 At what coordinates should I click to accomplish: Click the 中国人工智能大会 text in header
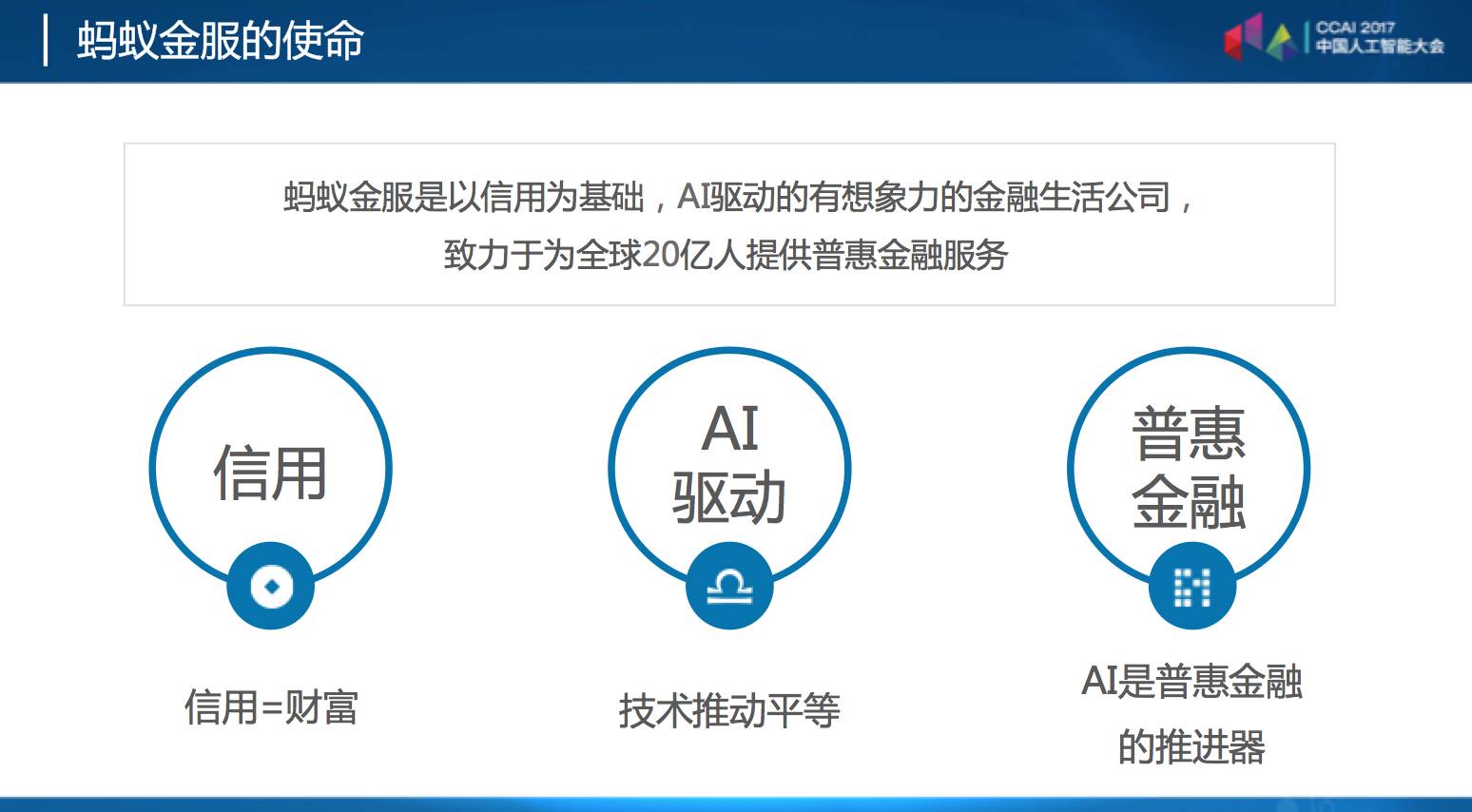tap(1380, 46)
